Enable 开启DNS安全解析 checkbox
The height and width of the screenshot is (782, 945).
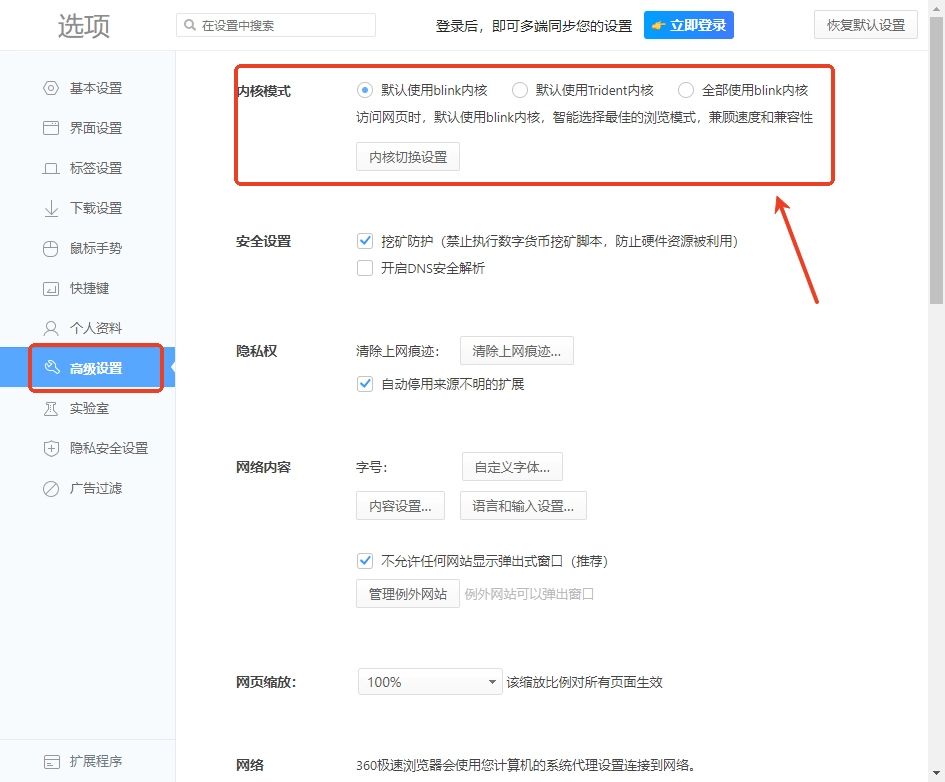365,268
